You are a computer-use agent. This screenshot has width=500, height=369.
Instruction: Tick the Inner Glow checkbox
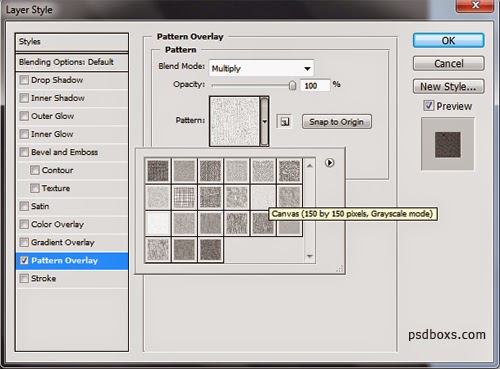pos(24,134)
